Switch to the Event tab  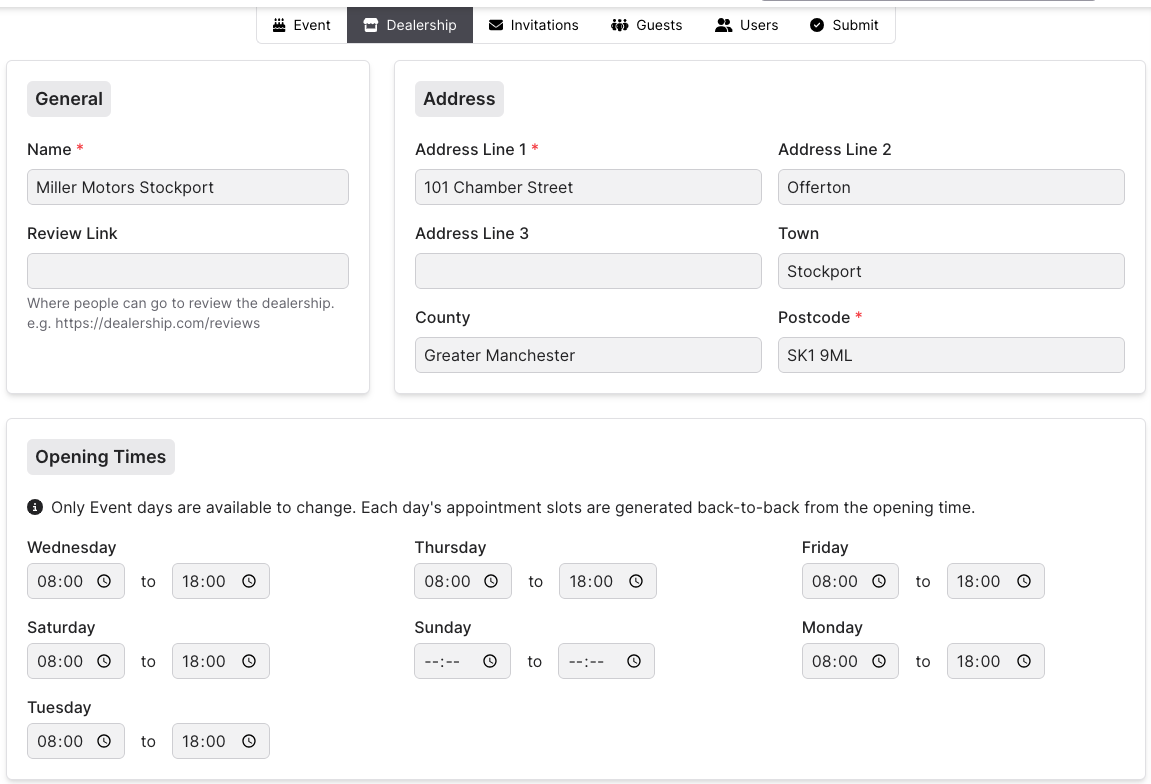[301, 25]
